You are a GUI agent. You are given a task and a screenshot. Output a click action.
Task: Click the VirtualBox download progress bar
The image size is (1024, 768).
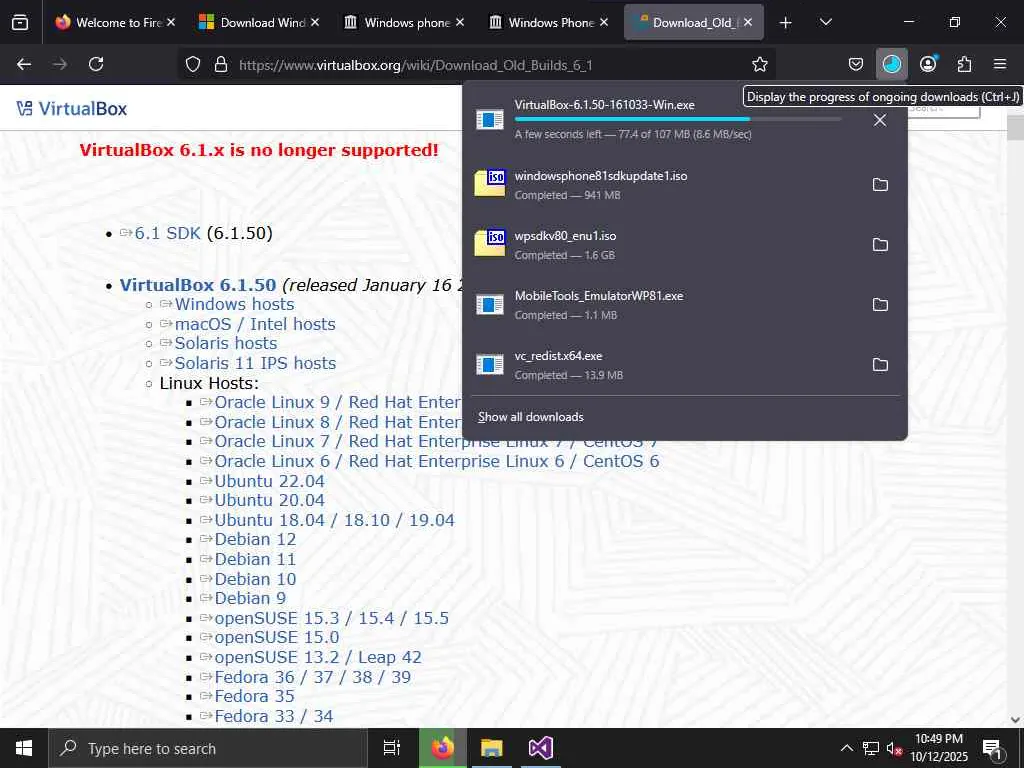[678, 119]
